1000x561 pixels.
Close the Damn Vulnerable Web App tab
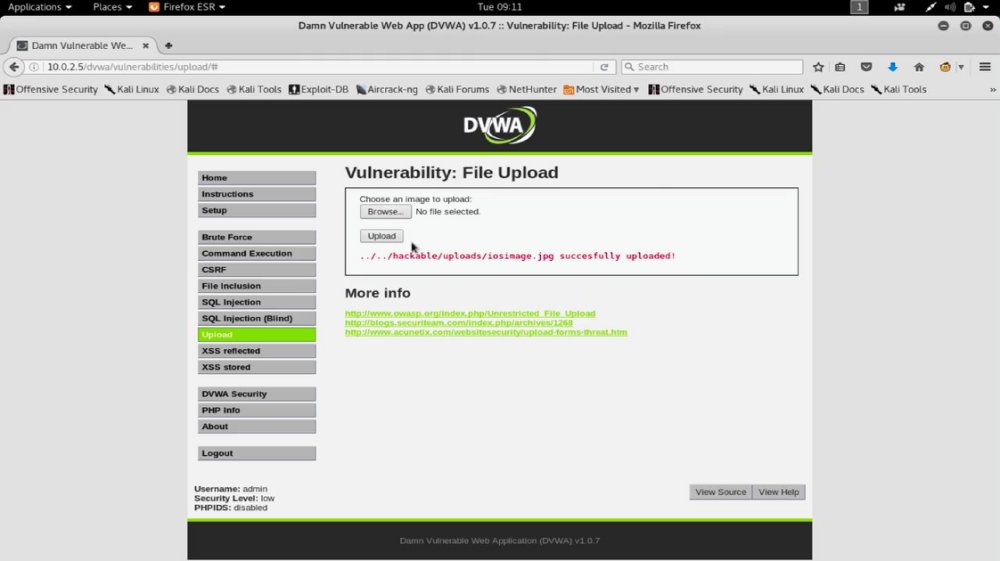click(145, 45)
